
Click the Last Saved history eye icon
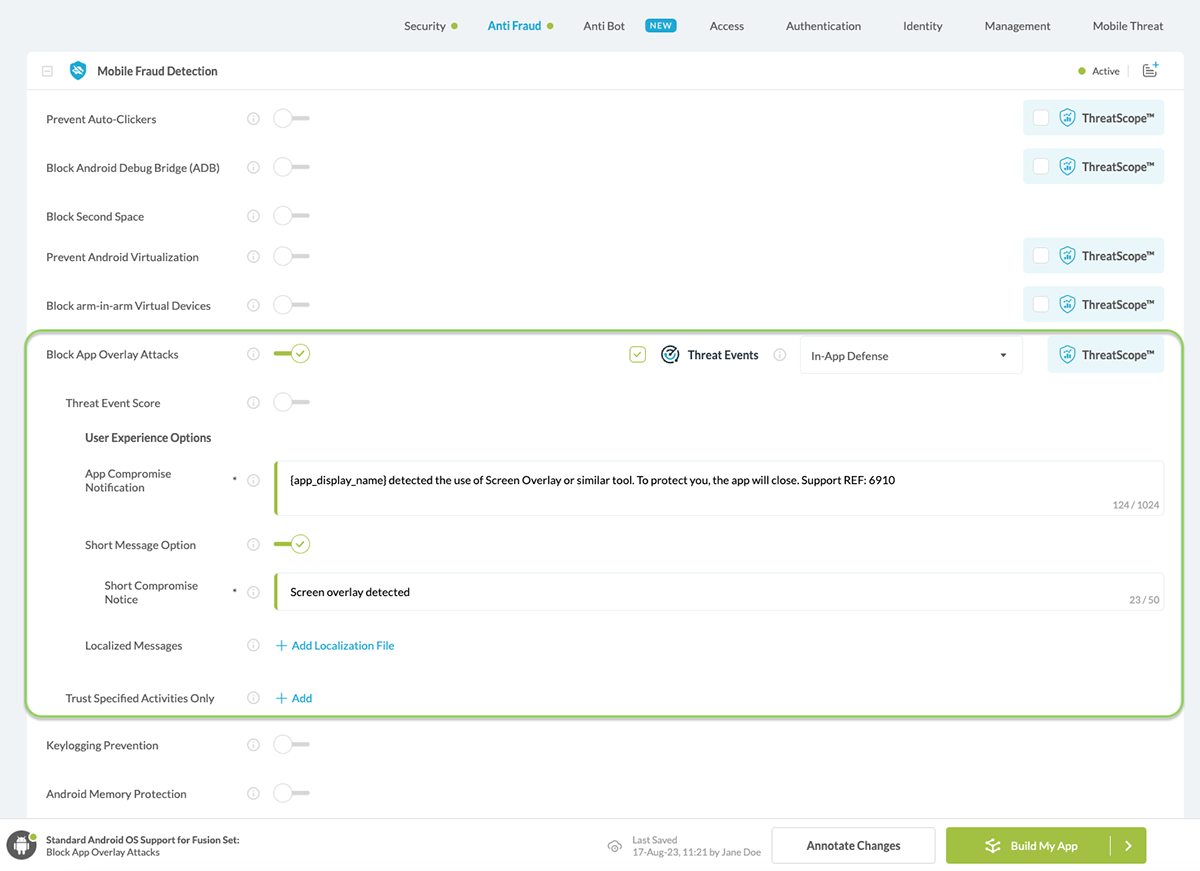(x=615, y=846)
